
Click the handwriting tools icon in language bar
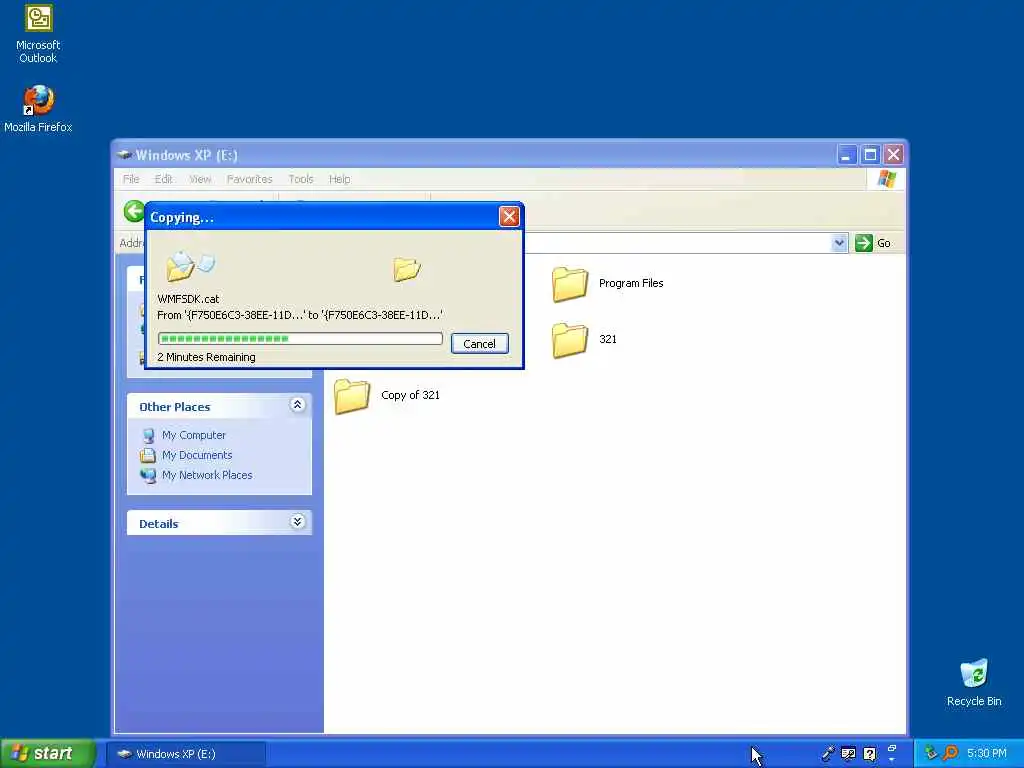click(x=848, y=753)
